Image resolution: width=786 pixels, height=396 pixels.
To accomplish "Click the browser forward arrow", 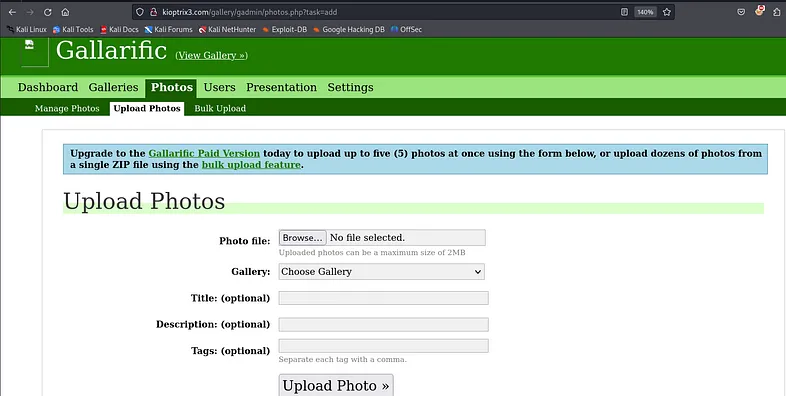I will (30, 12).
